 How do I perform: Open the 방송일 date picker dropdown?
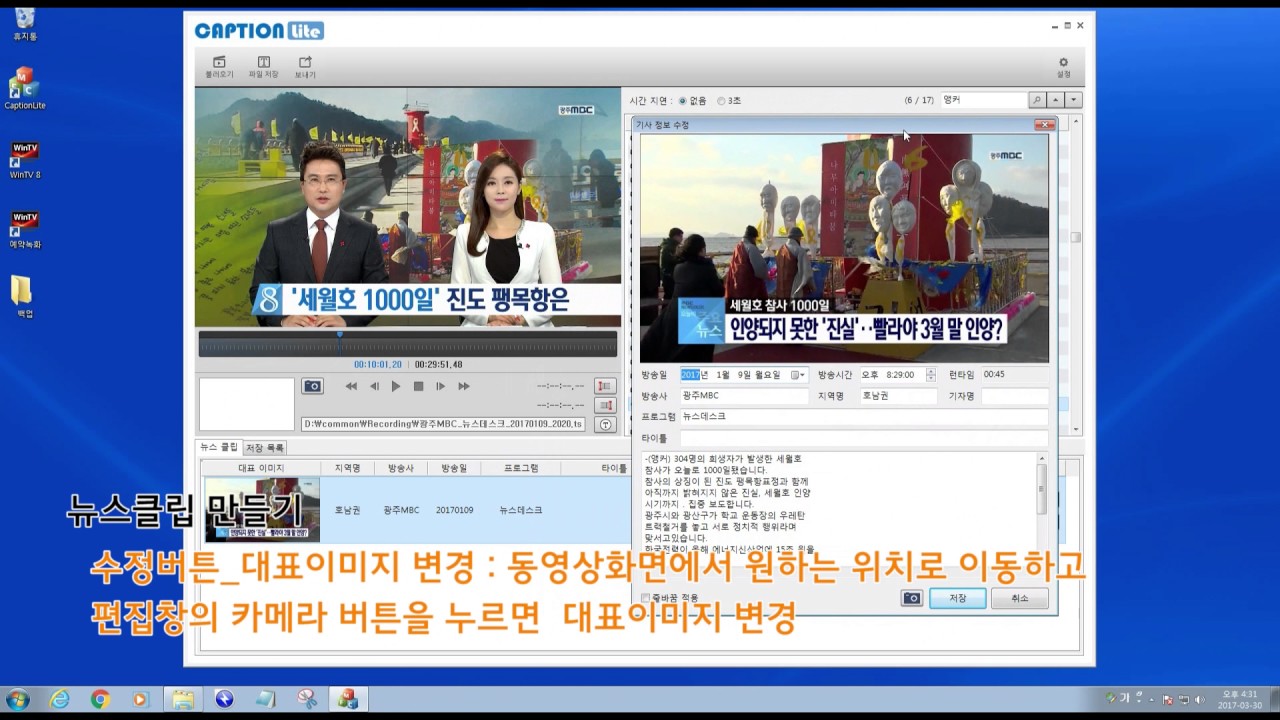pos(798,375)
